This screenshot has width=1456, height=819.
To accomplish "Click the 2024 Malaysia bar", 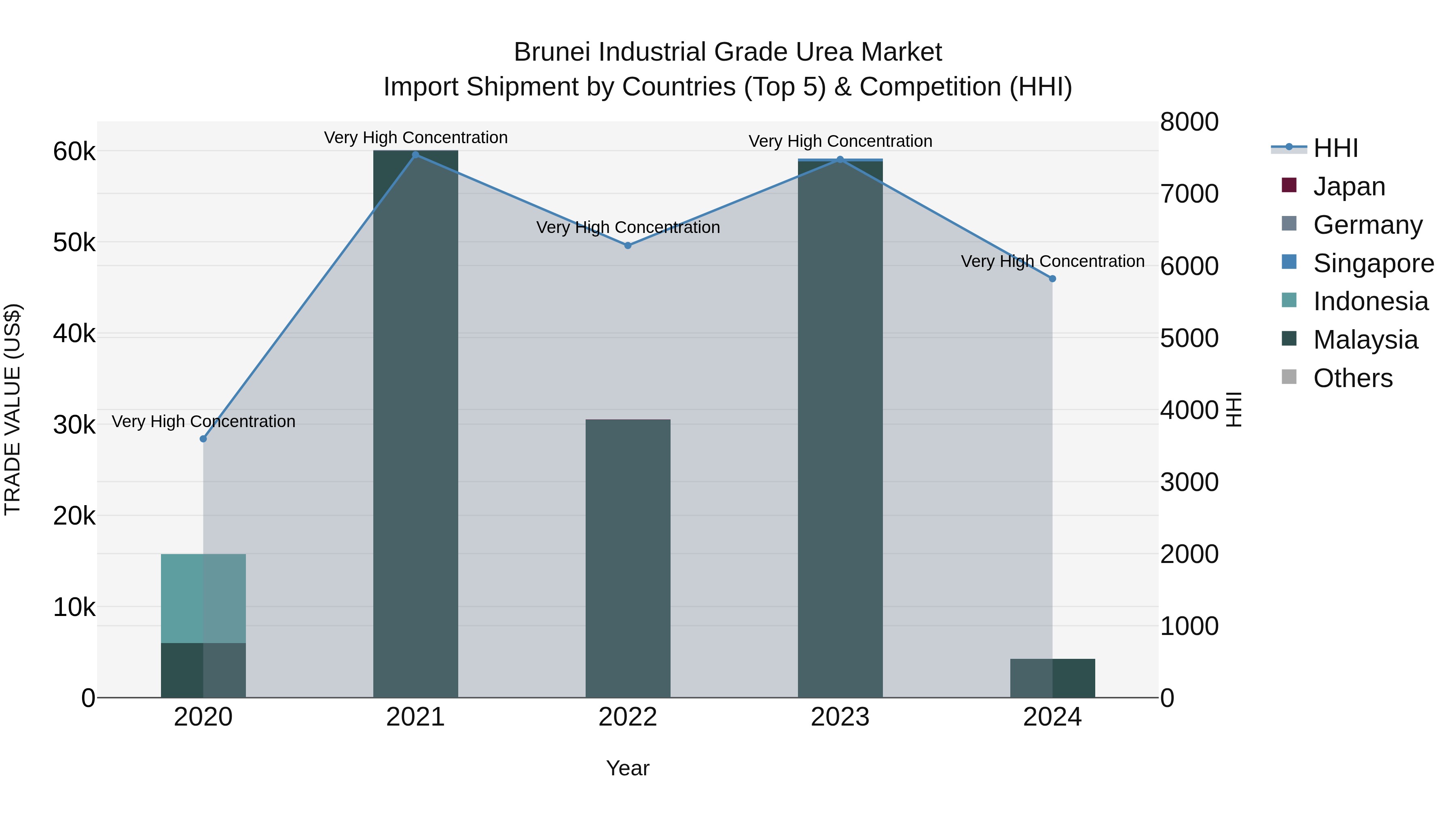I will click(1052, 678).
